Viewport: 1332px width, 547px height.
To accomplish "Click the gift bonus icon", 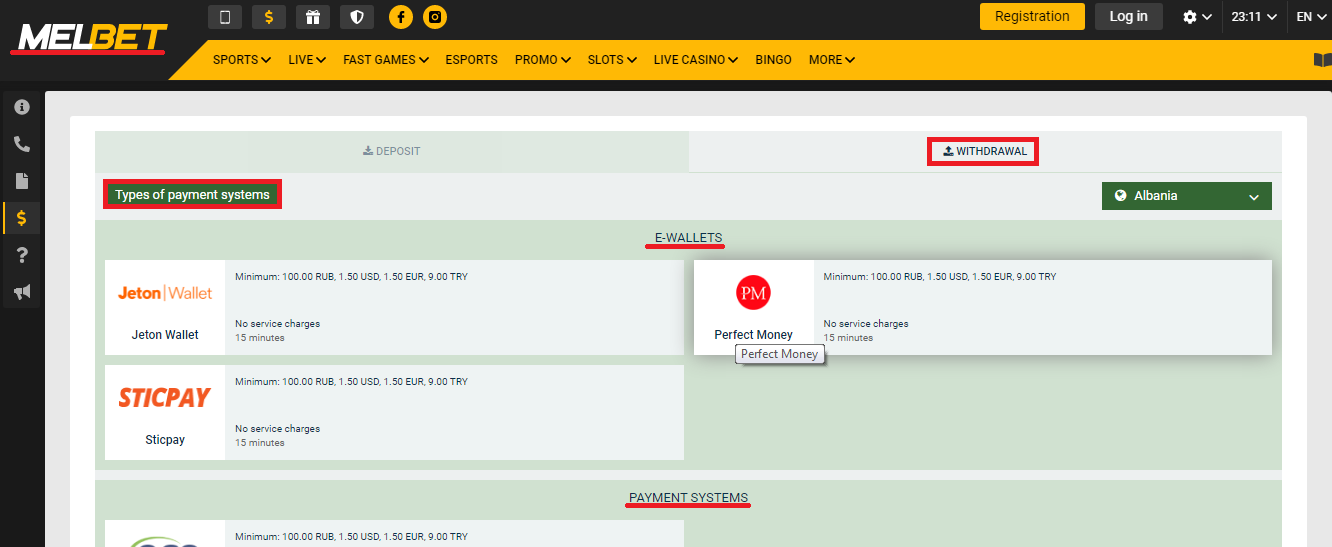I will (x=312, y=17).
